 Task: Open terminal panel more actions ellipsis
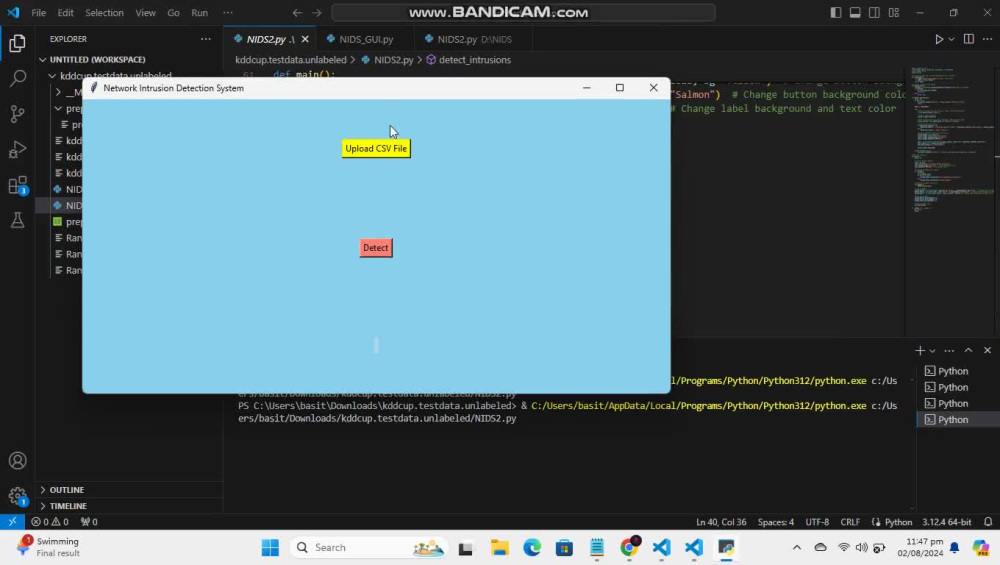coord(949,350)
